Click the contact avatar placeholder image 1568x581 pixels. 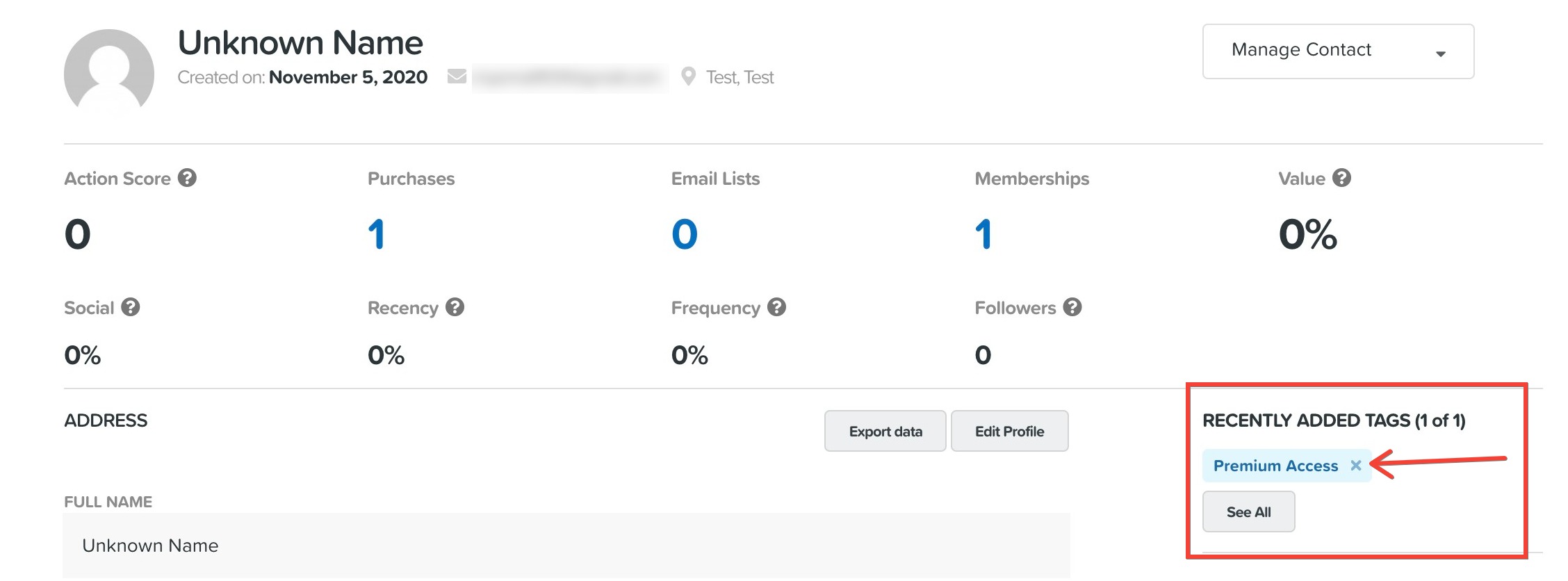point(109,69)
